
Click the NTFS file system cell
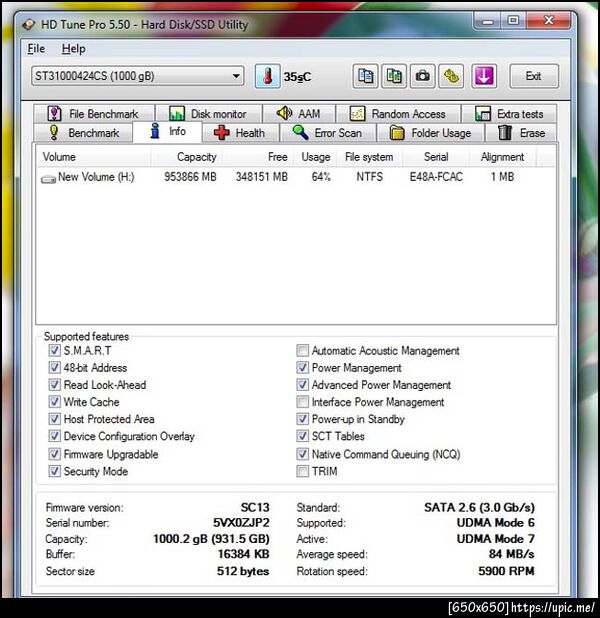click(369, 177)
